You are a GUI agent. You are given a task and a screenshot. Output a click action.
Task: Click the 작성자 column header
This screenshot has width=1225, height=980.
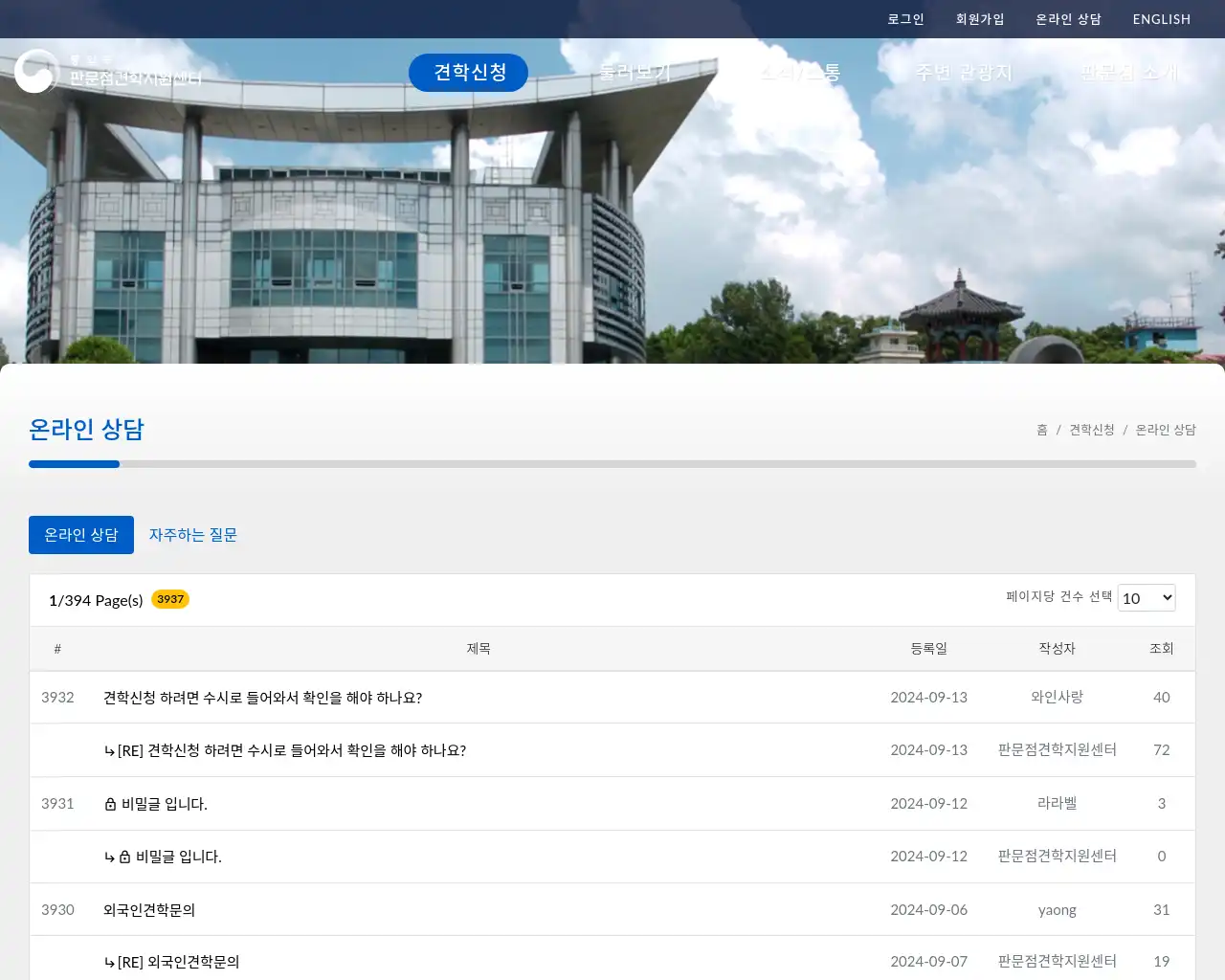tap(1057, 649)
